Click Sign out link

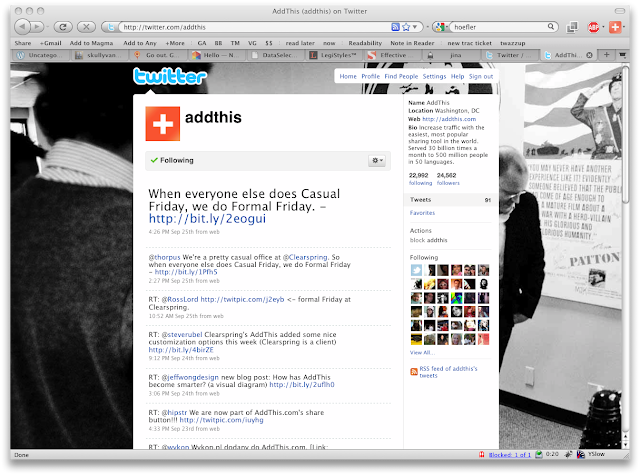tap(481, 76)
